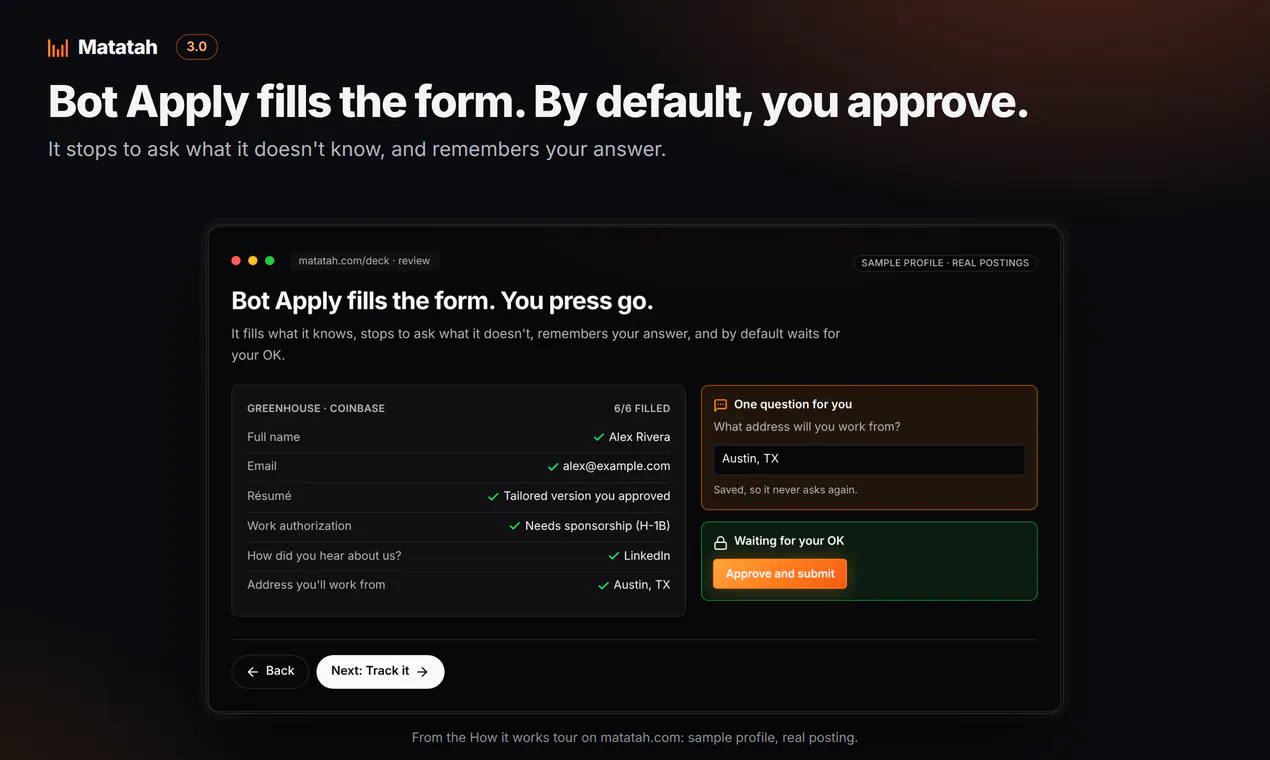Click the green check beside LinkedIn
This screenshot has width=1270, height=760.
tap(614, 556)
